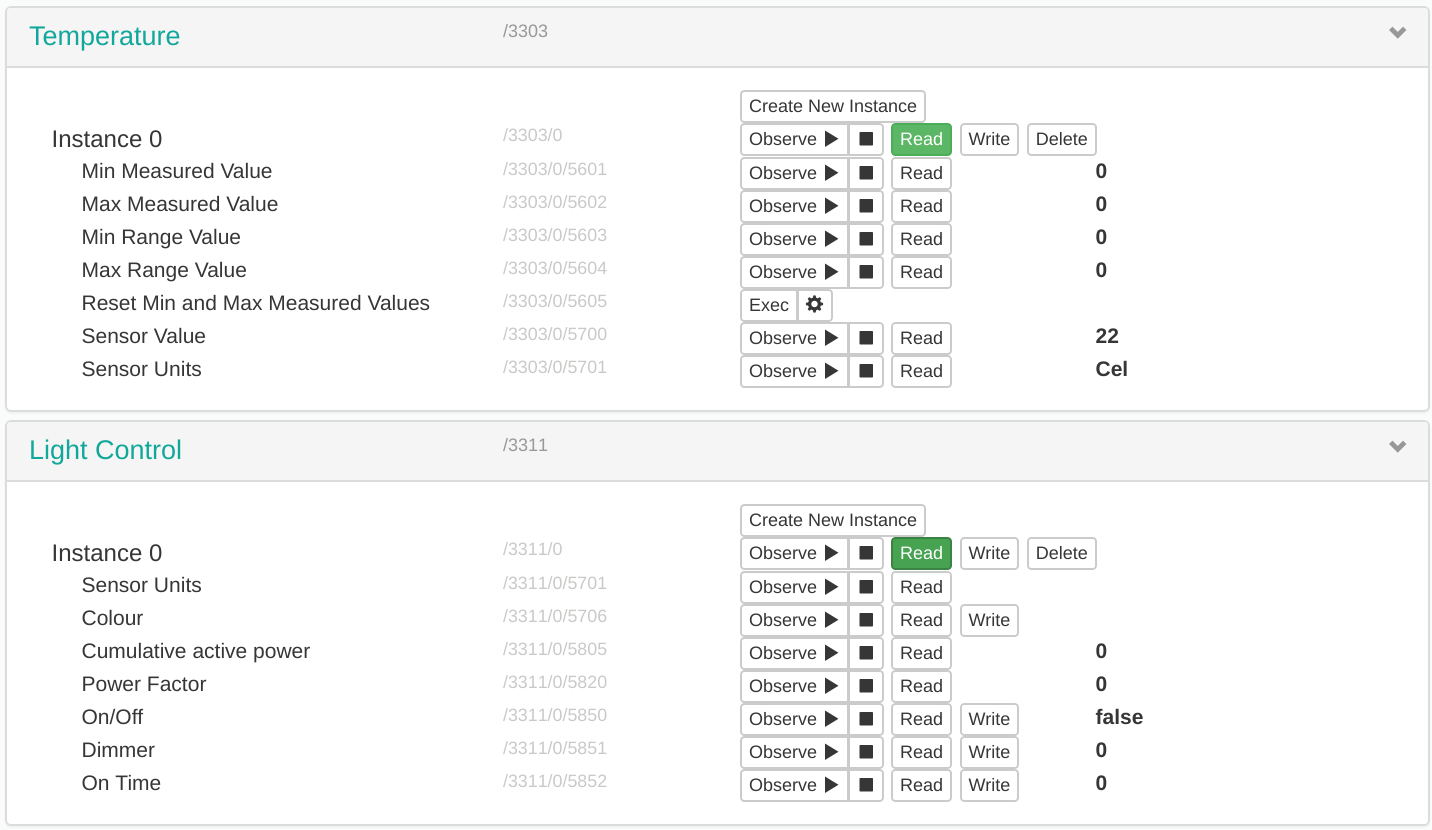
Task: Read the Min Measured Value
Action: pos(921,173)
